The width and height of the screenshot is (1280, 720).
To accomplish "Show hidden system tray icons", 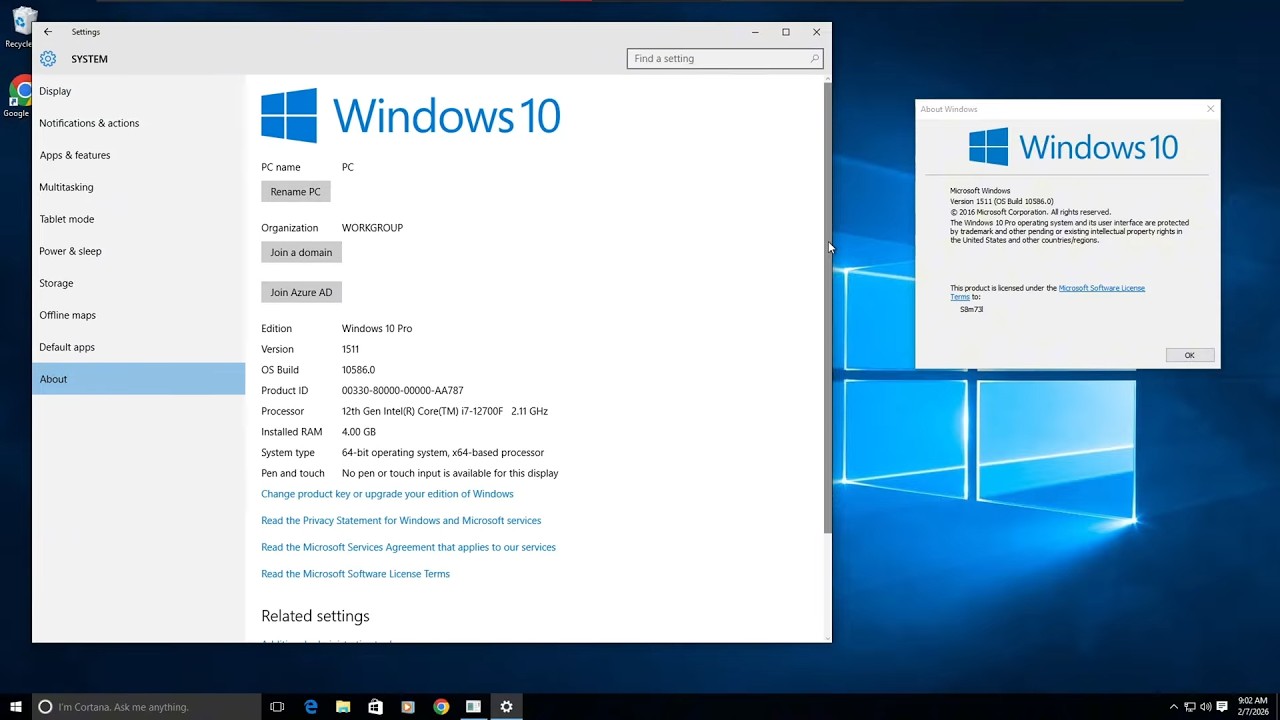I will (1174, 707).
